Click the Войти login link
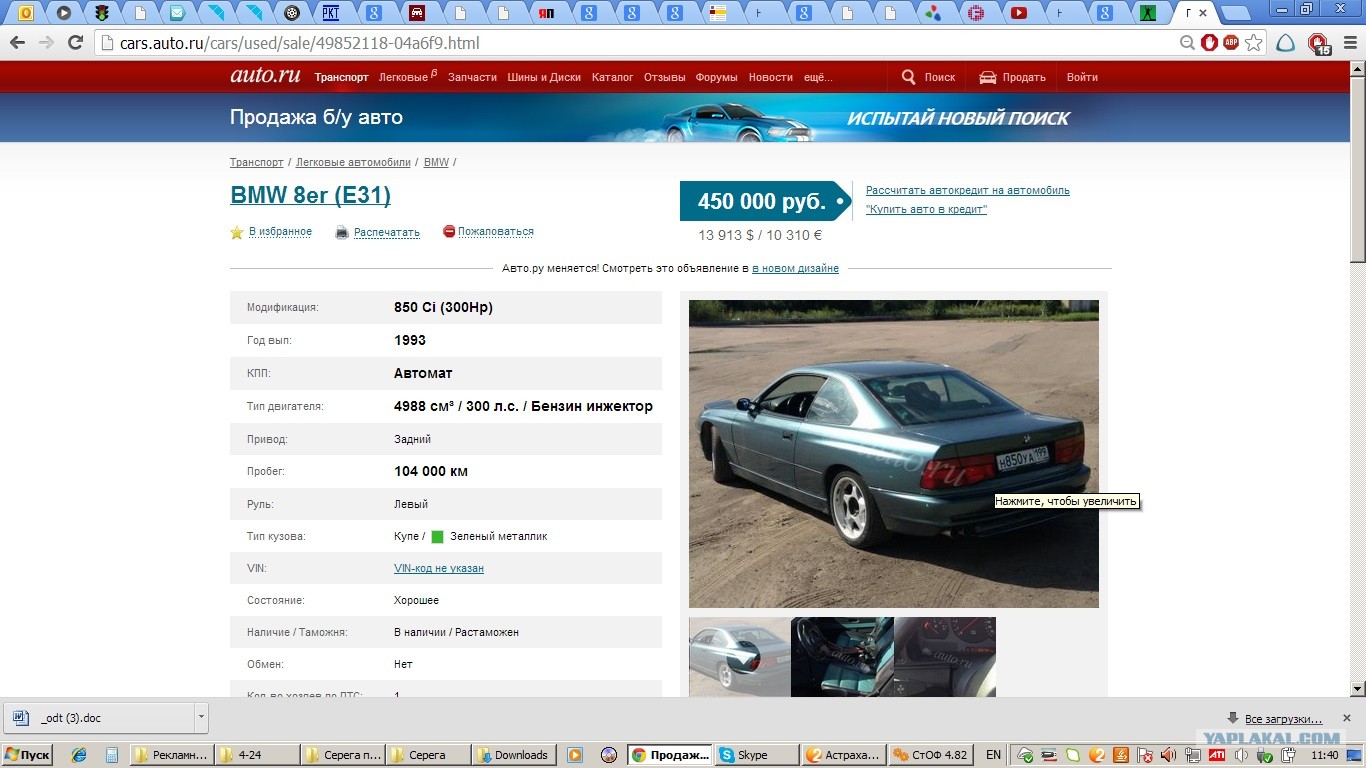 [1082, 77]
